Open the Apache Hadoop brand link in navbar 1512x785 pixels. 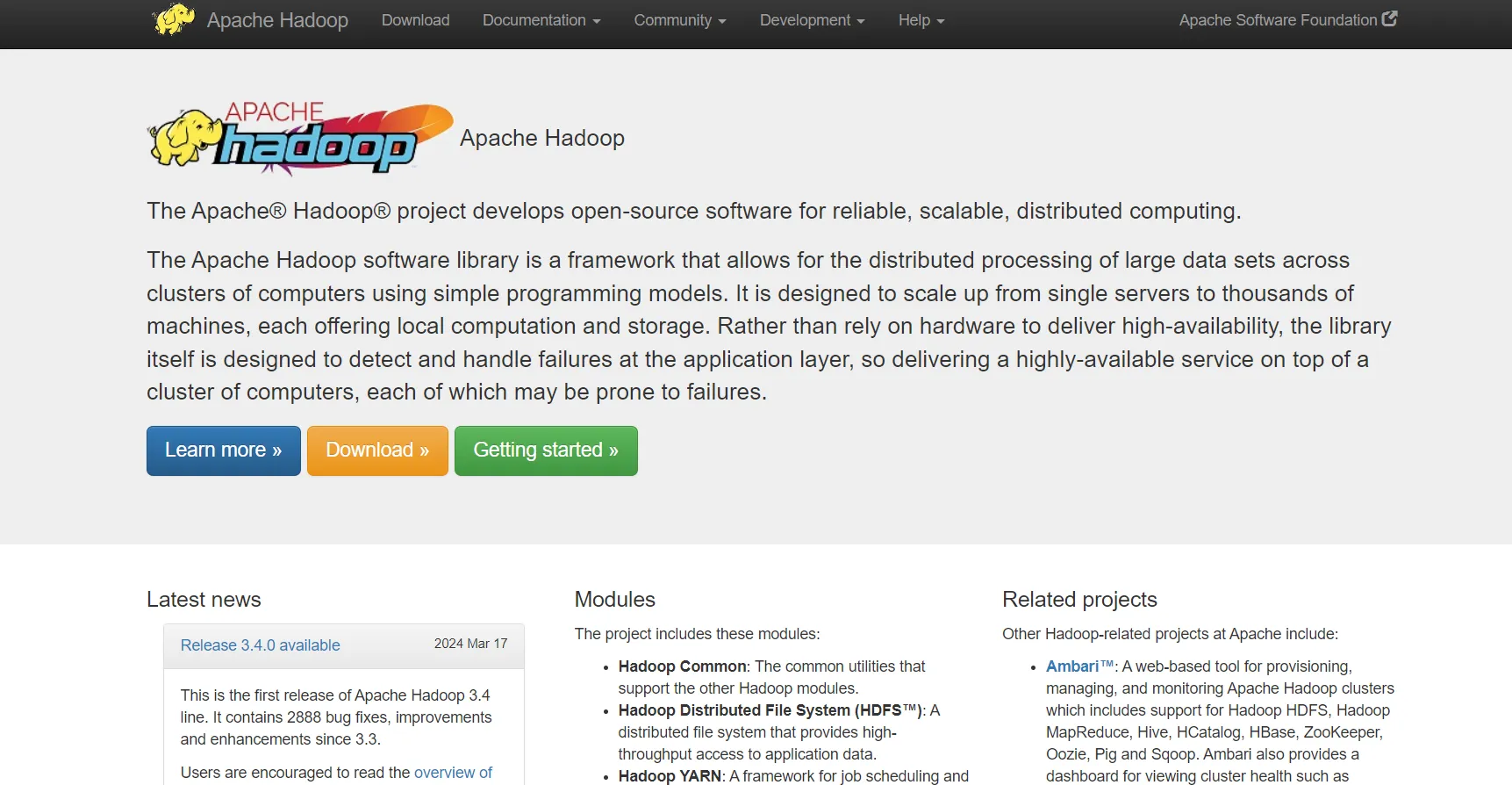277,20
